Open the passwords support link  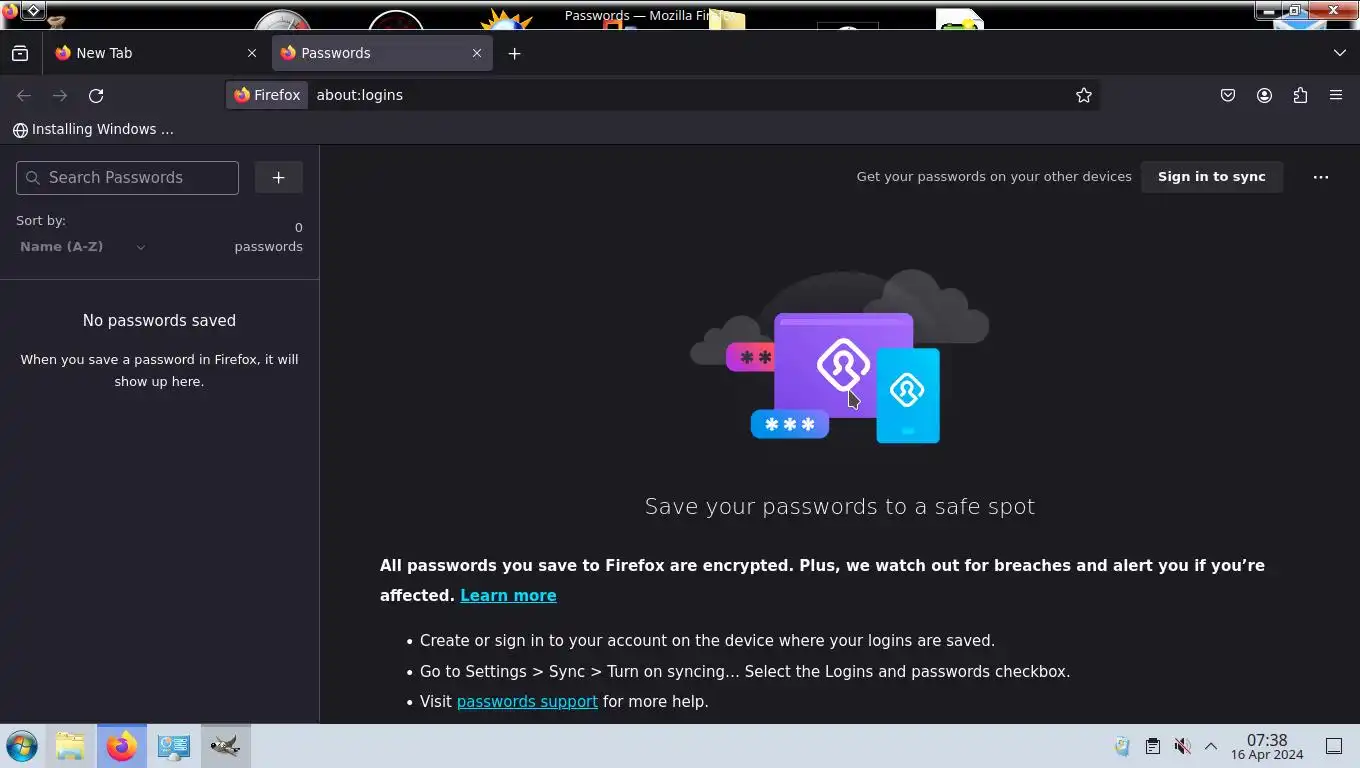(527, 702)
